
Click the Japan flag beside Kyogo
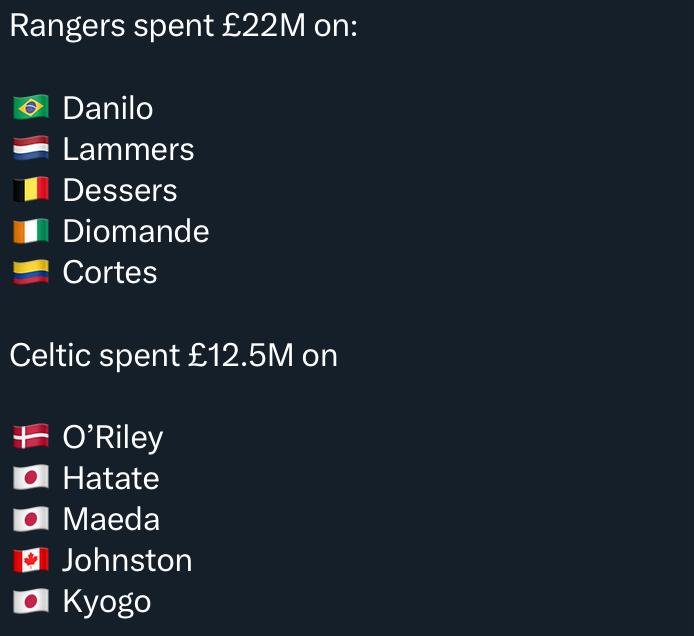click(30, 601)
